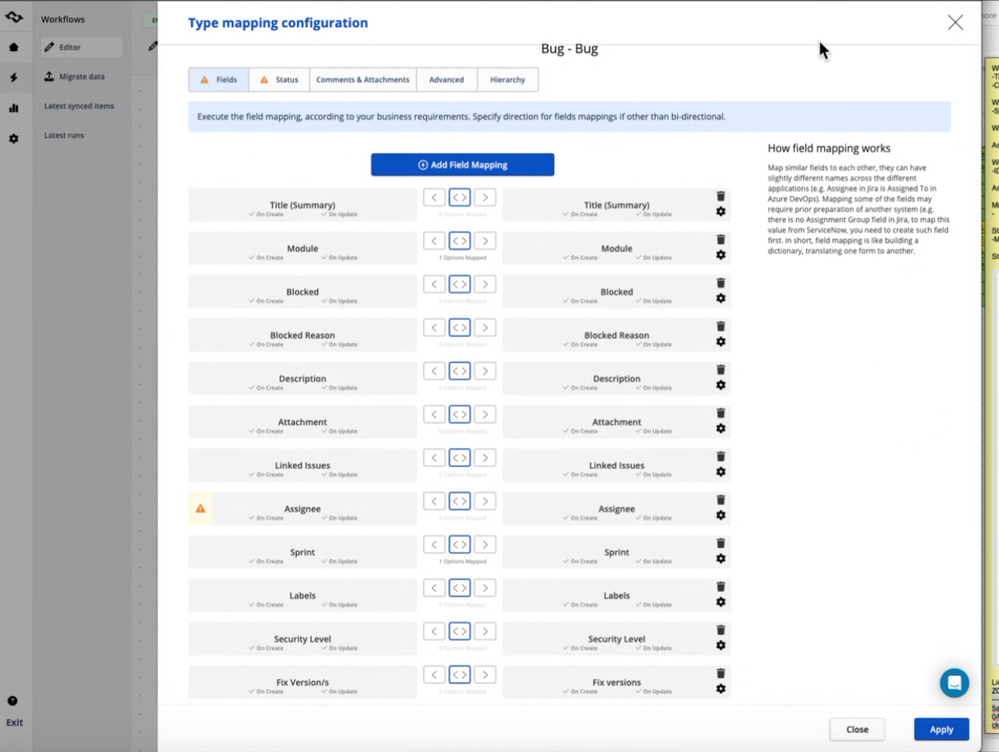The width and height of the screenshot is (999, 752).
Task: Click the Close button
Action: (x=857, y=729)
